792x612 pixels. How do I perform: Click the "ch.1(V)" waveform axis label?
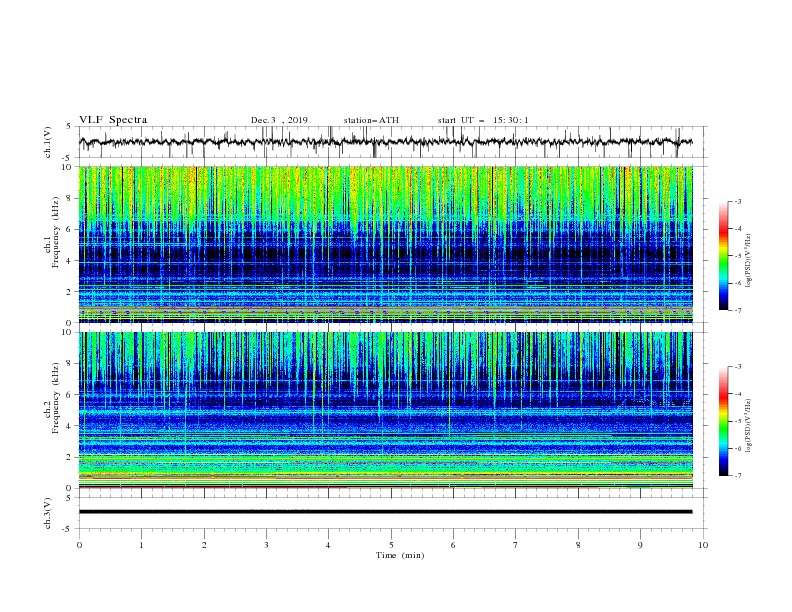point(48,142)
